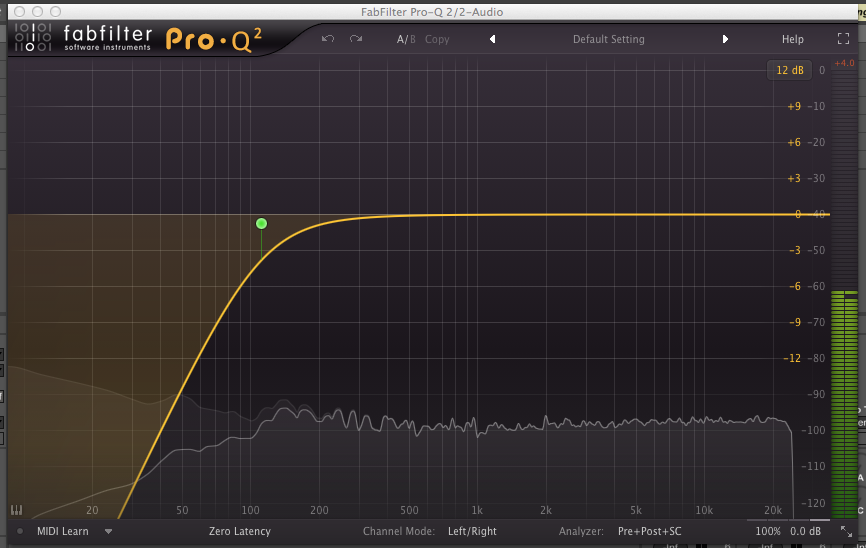
Task: Copy settings with Copy button
Action: 437,39
